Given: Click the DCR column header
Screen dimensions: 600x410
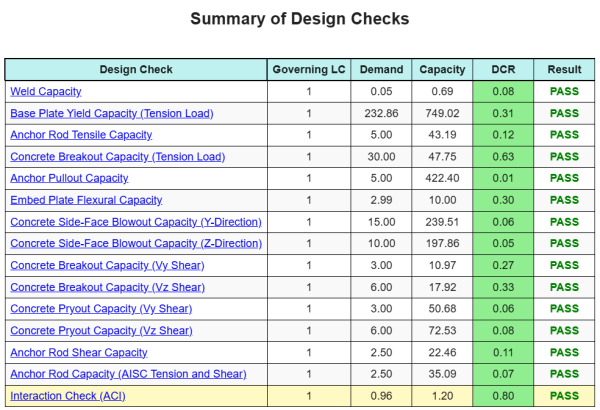Looking at the screenshot, I should 503,70.
